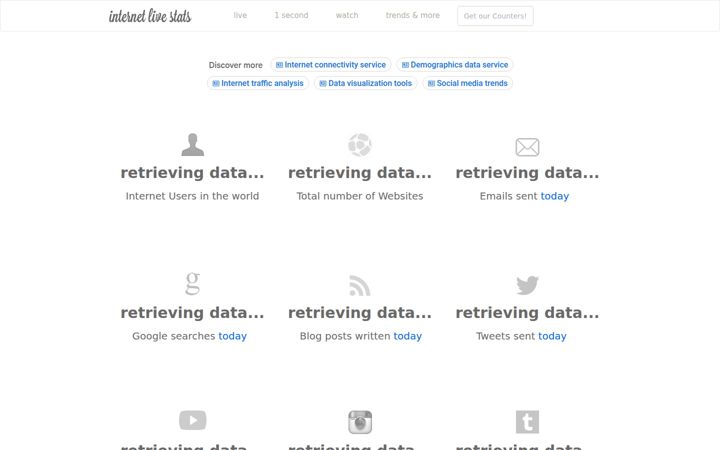
Task: Go to internet live stats logo
Action: click(150, 16)
